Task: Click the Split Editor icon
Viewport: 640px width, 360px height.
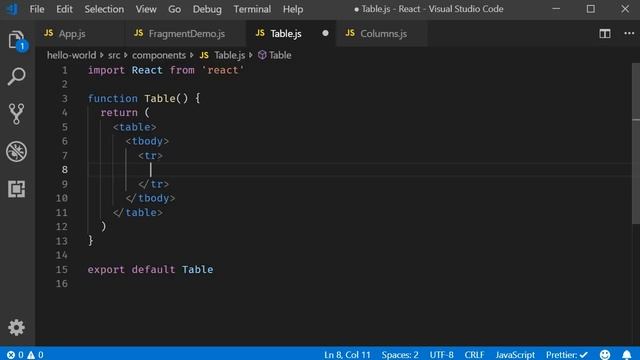Action: (x=605, y=33)
